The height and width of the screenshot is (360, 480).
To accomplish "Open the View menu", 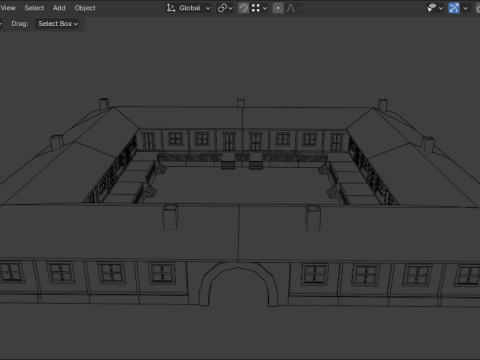I will click(8, 8).
